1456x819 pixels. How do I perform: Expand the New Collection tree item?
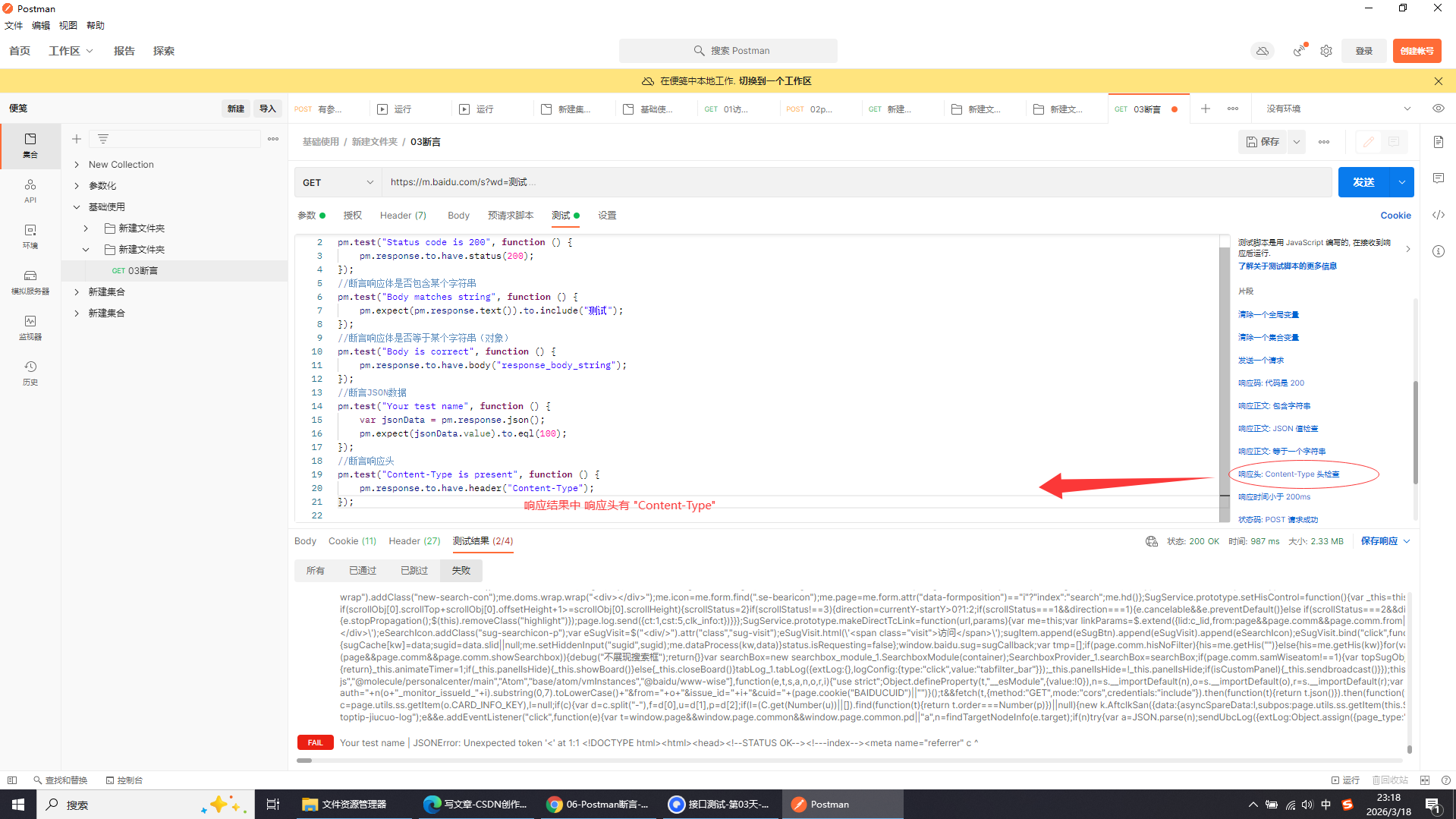(x=77, y=165)
